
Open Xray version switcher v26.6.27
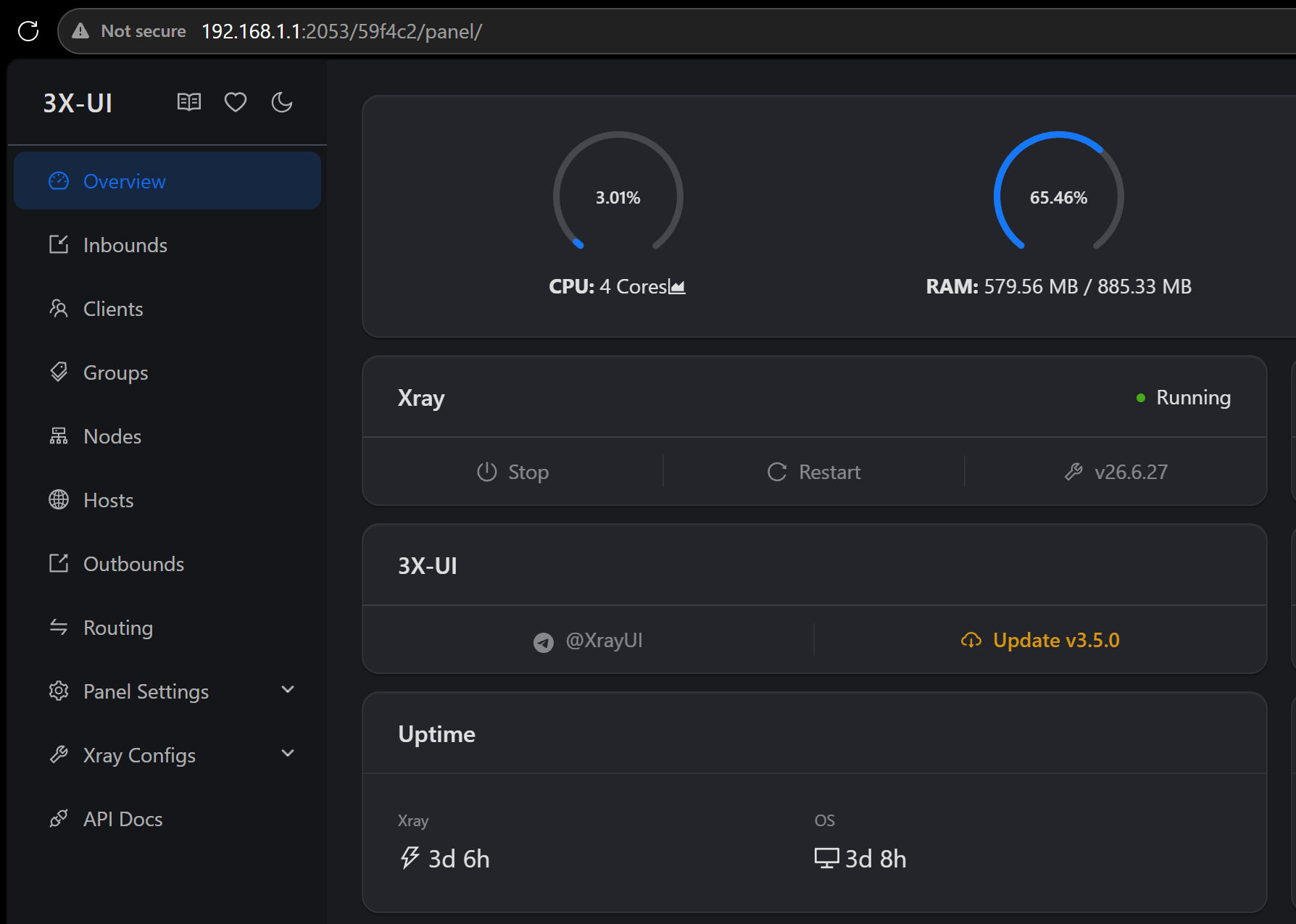(x=1116, y=472)
